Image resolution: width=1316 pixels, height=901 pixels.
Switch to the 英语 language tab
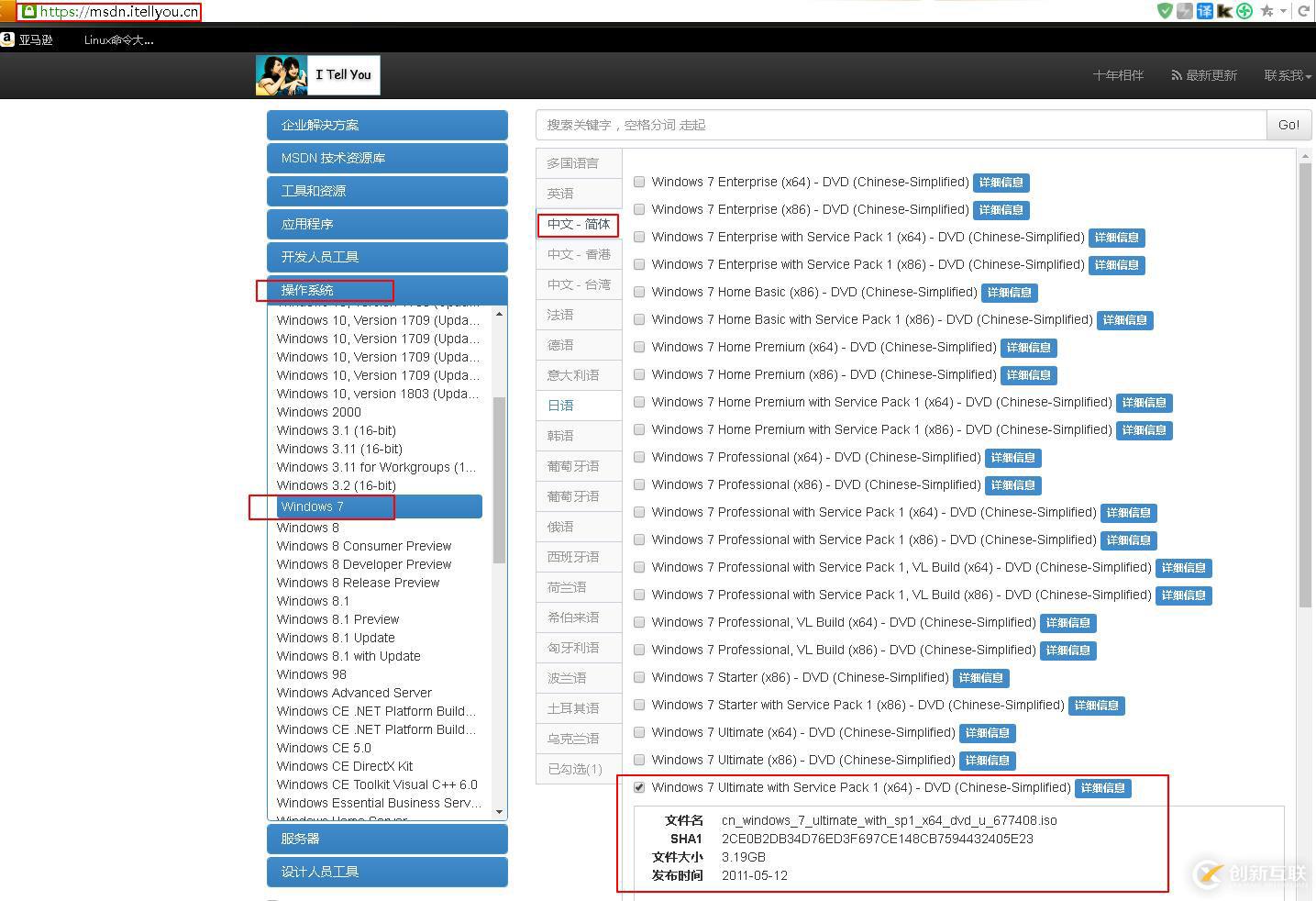tap(579, 194)
